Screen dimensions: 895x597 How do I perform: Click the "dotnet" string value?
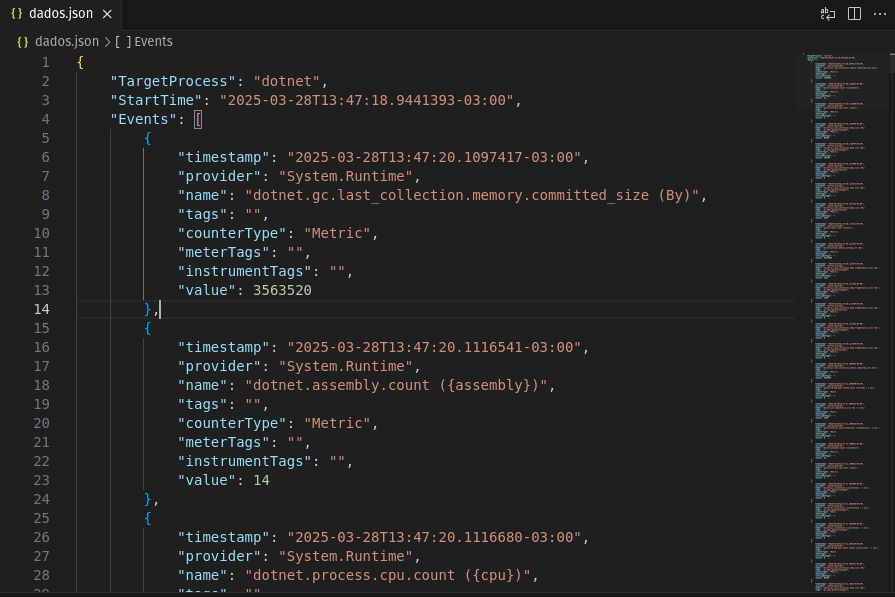click(x=287, y=81)
